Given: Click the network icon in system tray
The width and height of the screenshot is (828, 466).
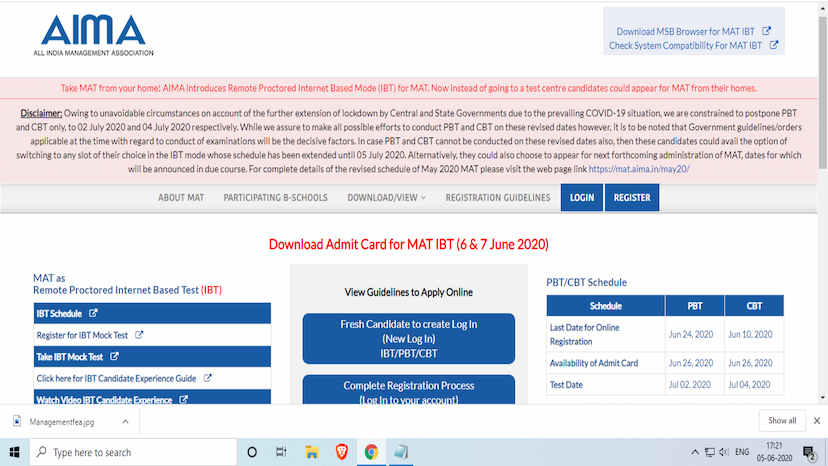Looking at the screenshot, I should (x=710, y=452).
